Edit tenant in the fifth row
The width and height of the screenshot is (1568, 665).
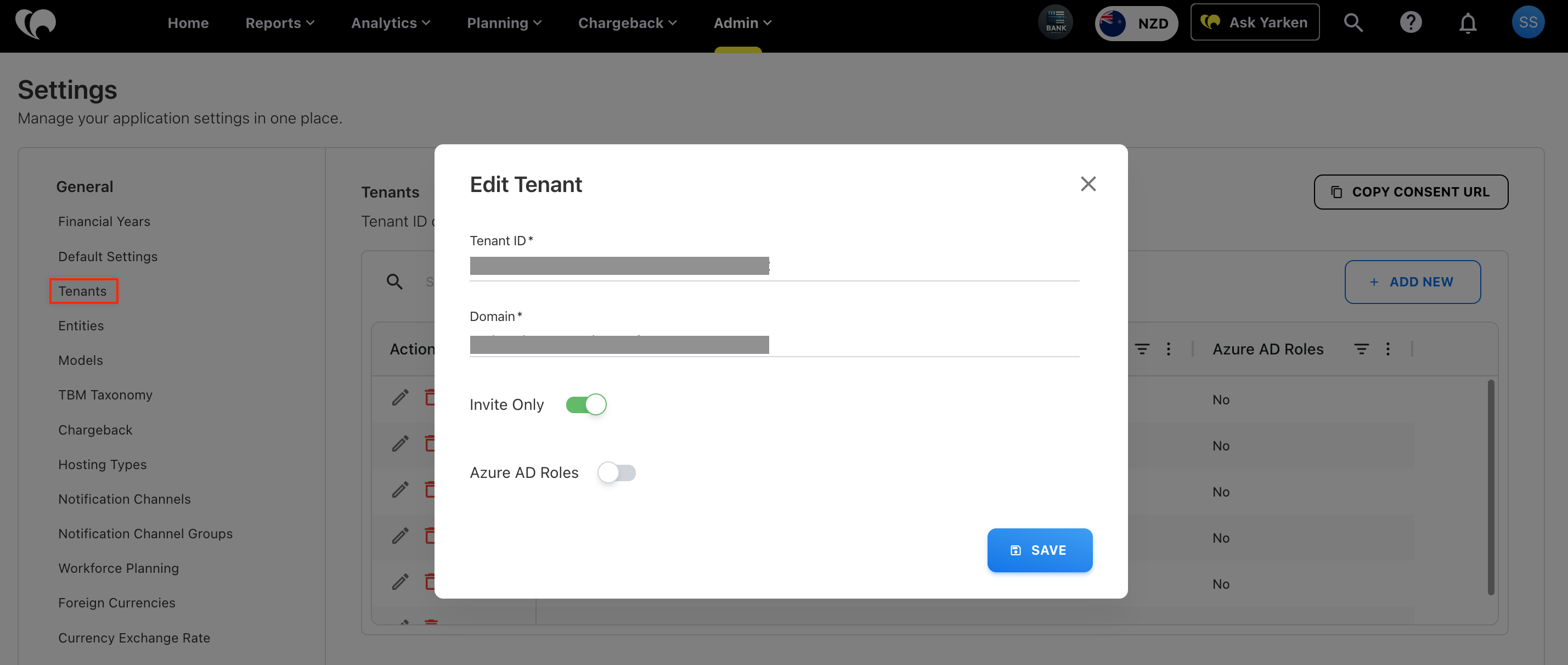pyautogui.click(x=400, y=583)
